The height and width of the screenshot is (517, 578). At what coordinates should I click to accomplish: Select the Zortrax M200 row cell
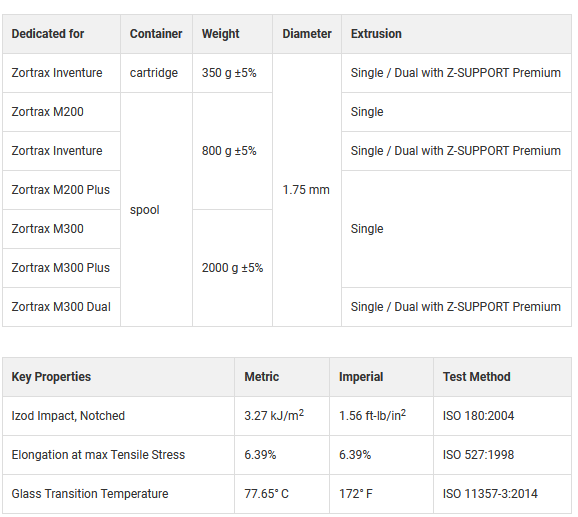tap(61, 112)
